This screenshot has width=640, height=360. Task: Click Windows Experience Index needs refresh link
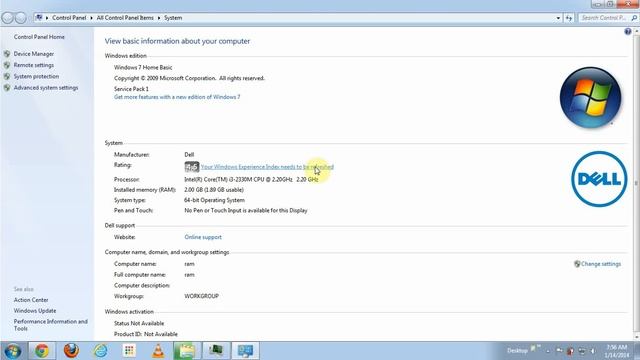267,167
